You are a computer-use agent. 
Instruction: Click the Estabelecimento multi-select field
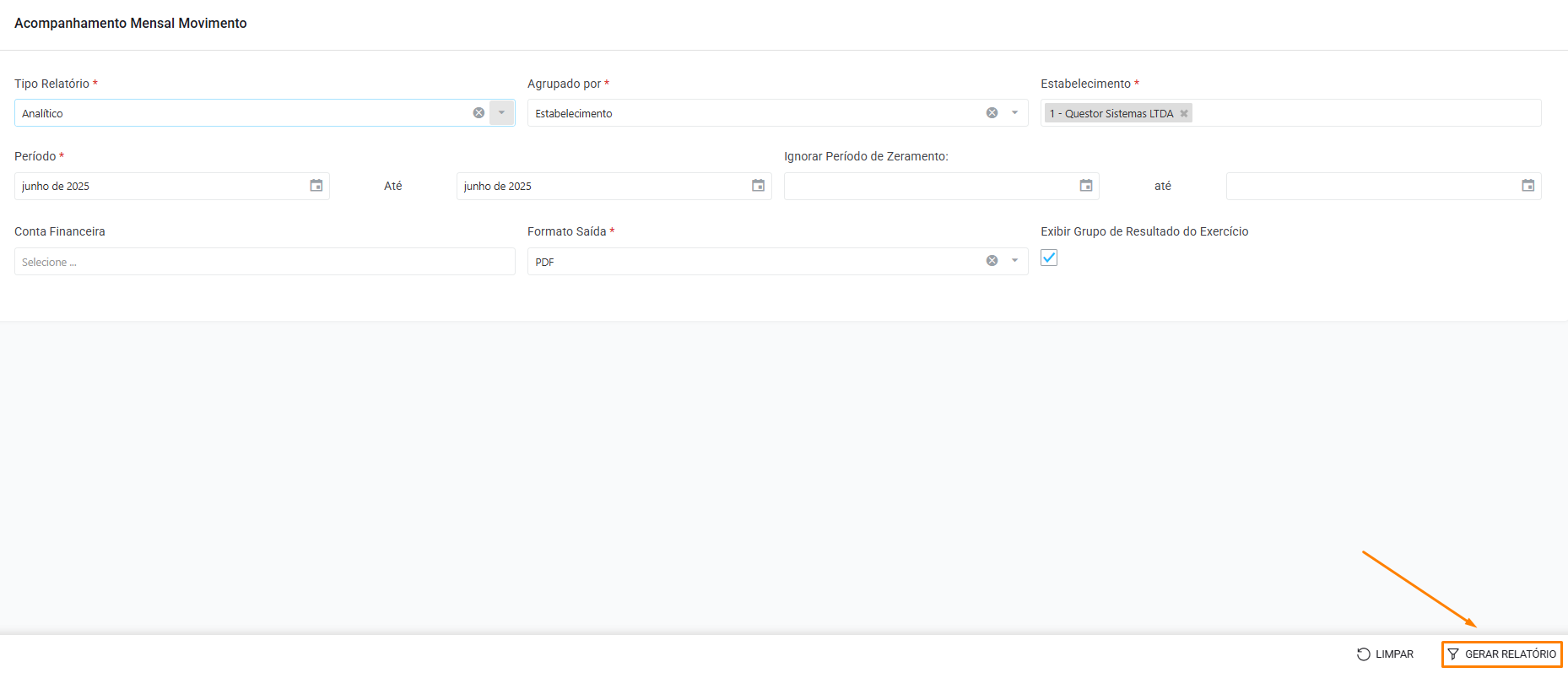pyautogui.click(x=1365, y=113)
